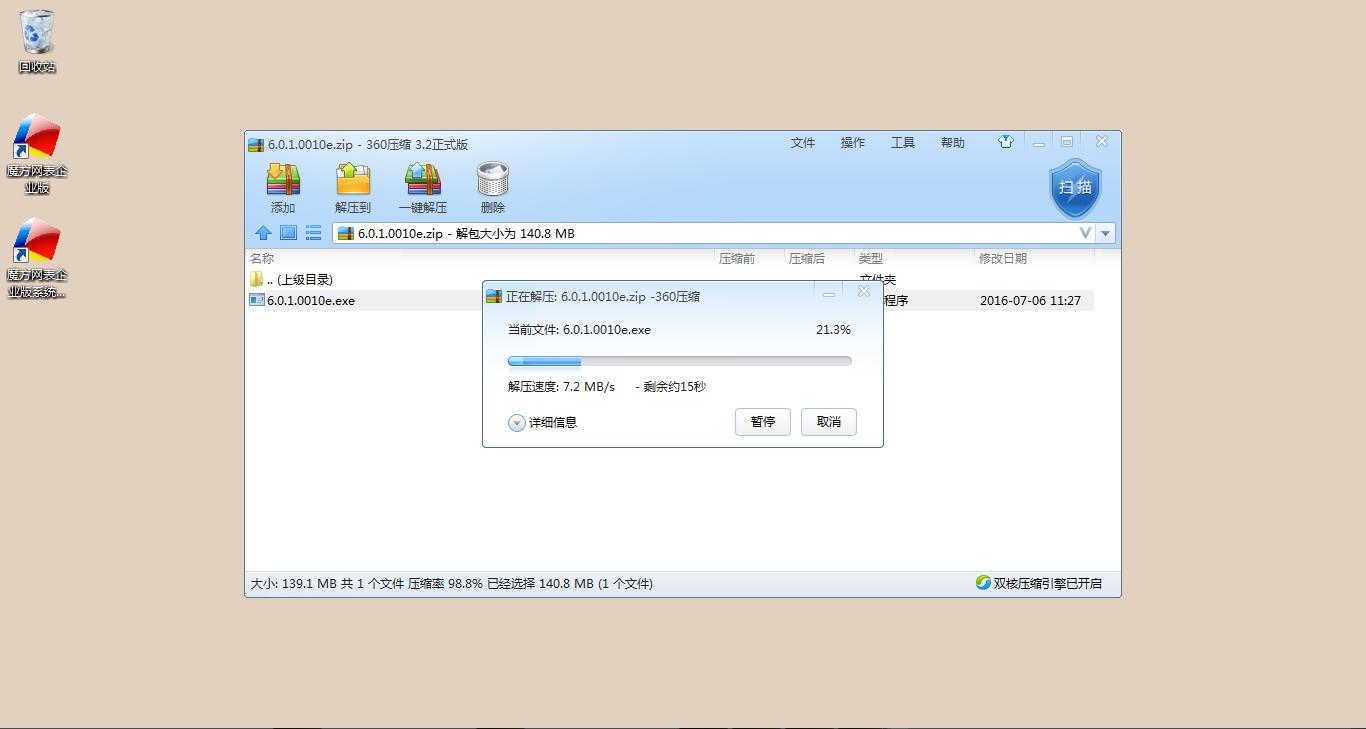The height and width of the screenshot is (729, 1366).
Task: Select the 魔方网表企业版 desktop shortcut
Action: click(x=37, y=154)
